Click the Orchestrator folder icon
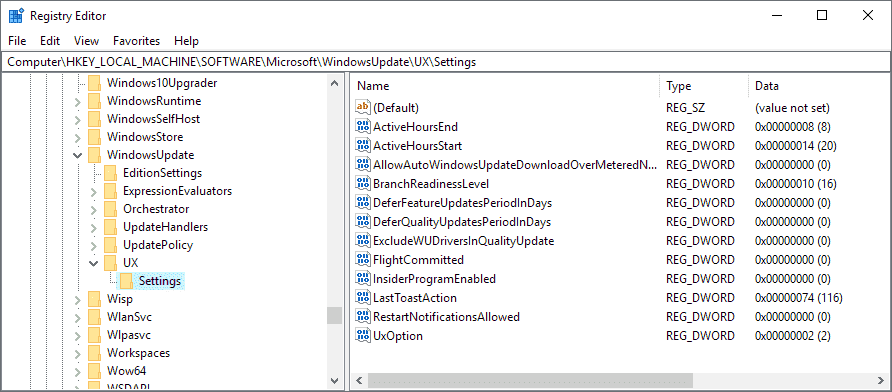The image size is (892, 392). point(110,209)
